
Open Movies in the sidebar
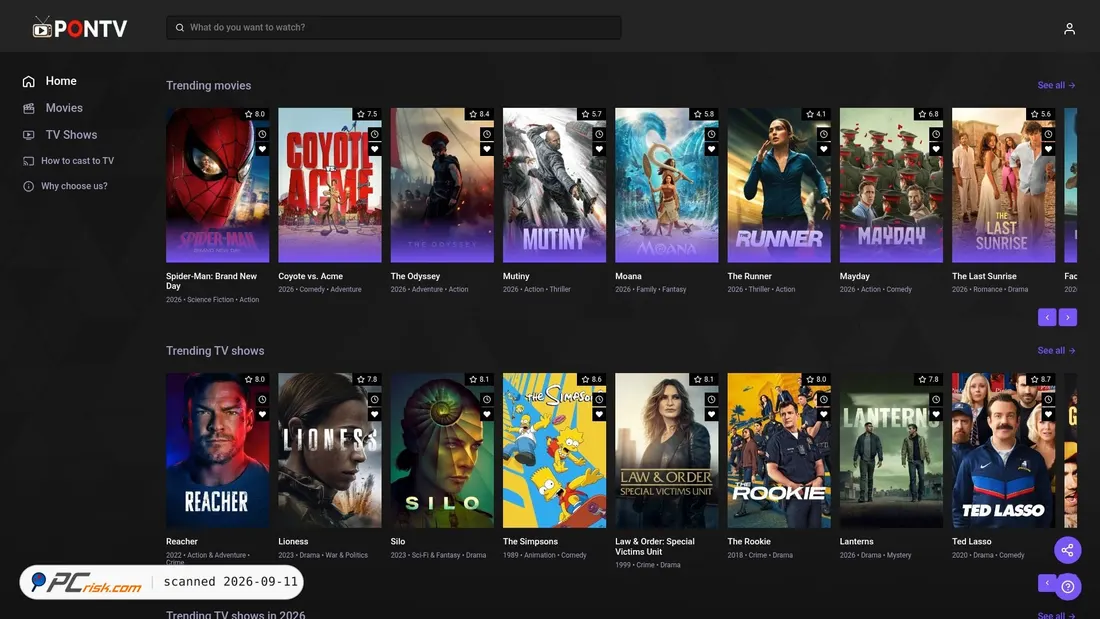(x=64, y=108)
